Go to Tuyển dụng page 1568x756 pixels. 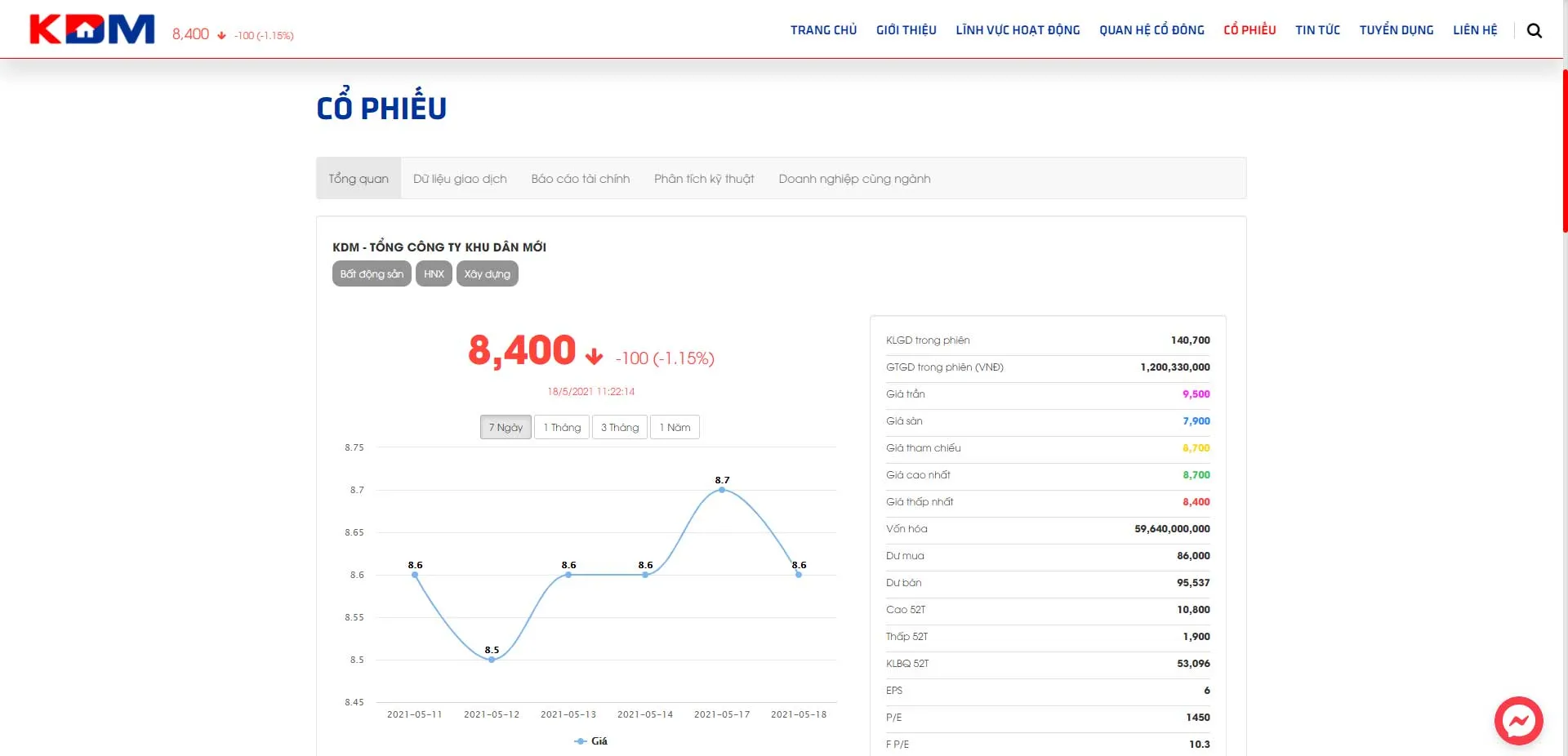pos(1396,30)
